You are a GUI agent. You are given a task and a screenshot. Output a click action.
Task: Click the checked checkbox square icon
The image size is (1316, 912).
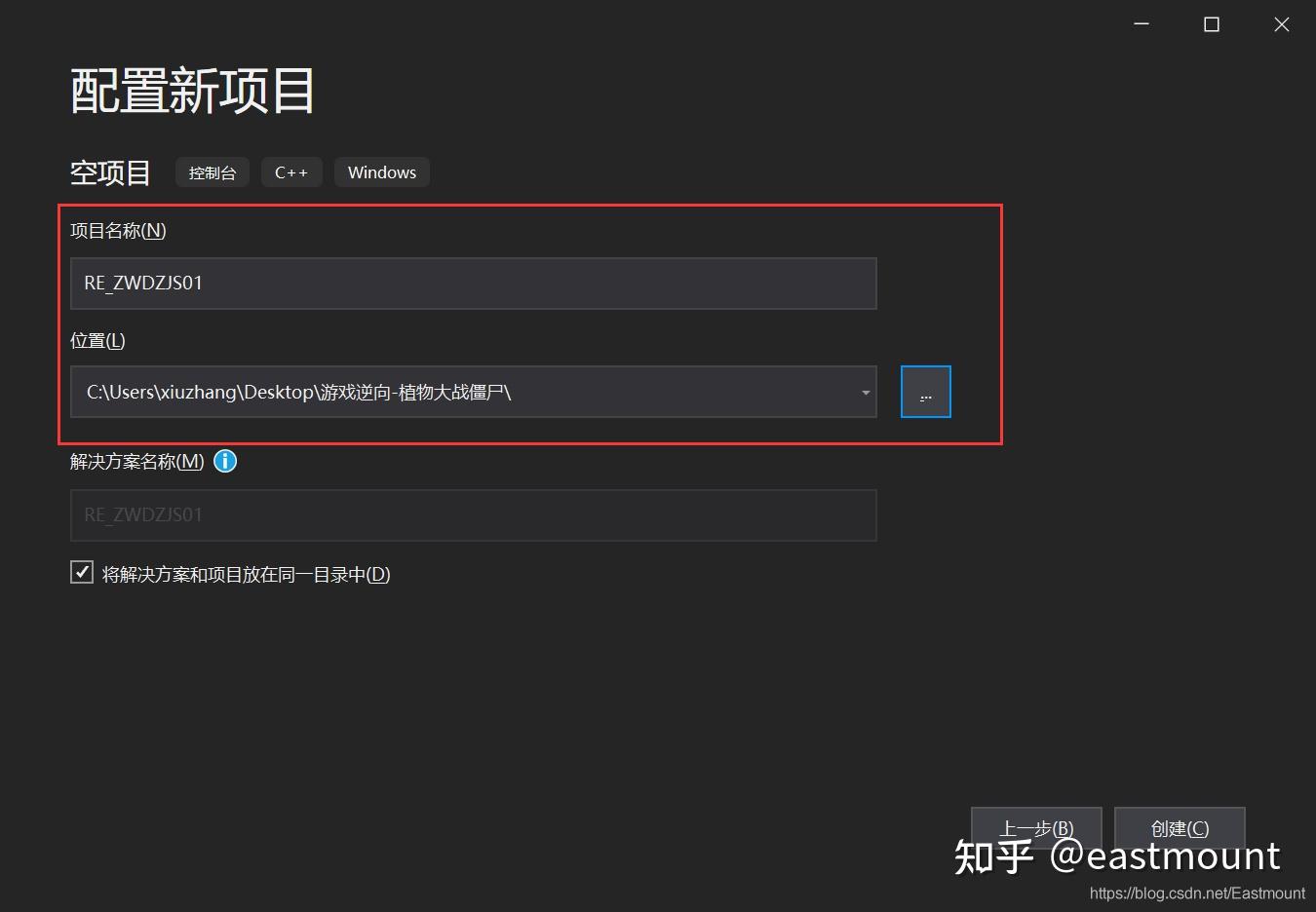click(x=81, y=572)
